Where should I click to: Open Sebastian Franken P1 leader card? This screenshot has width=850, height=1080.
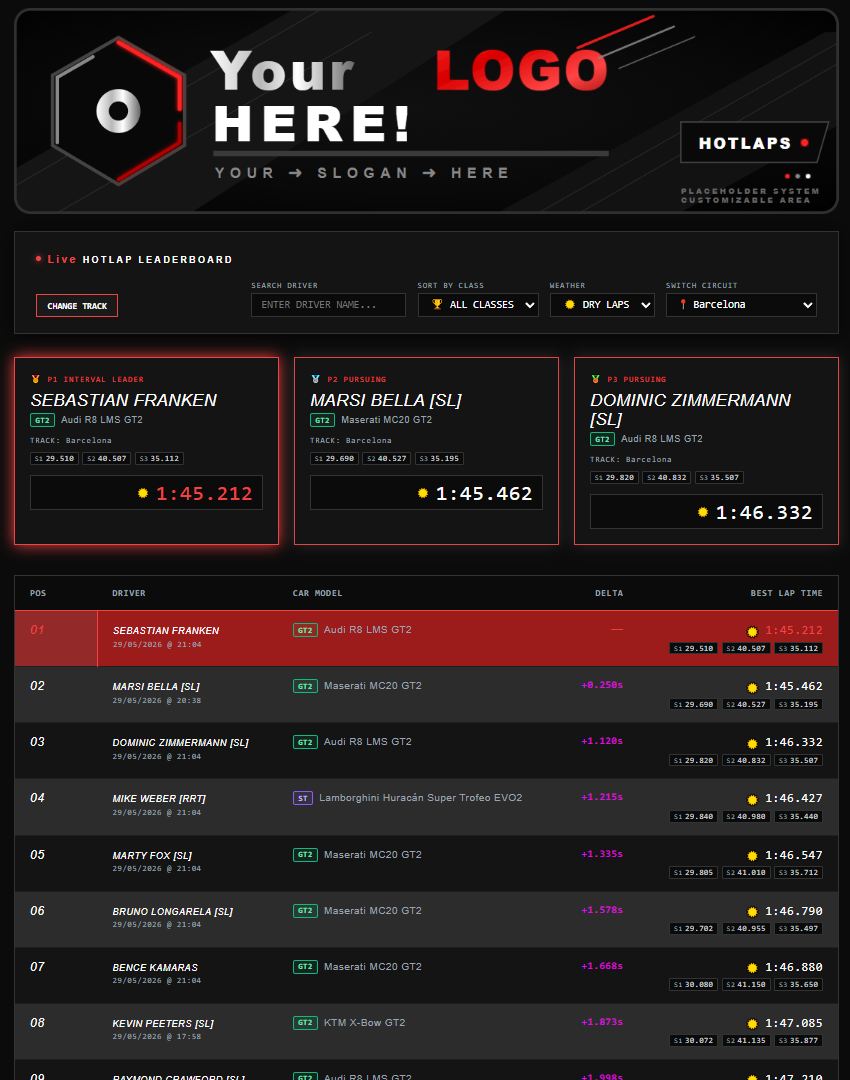[146, 450]
